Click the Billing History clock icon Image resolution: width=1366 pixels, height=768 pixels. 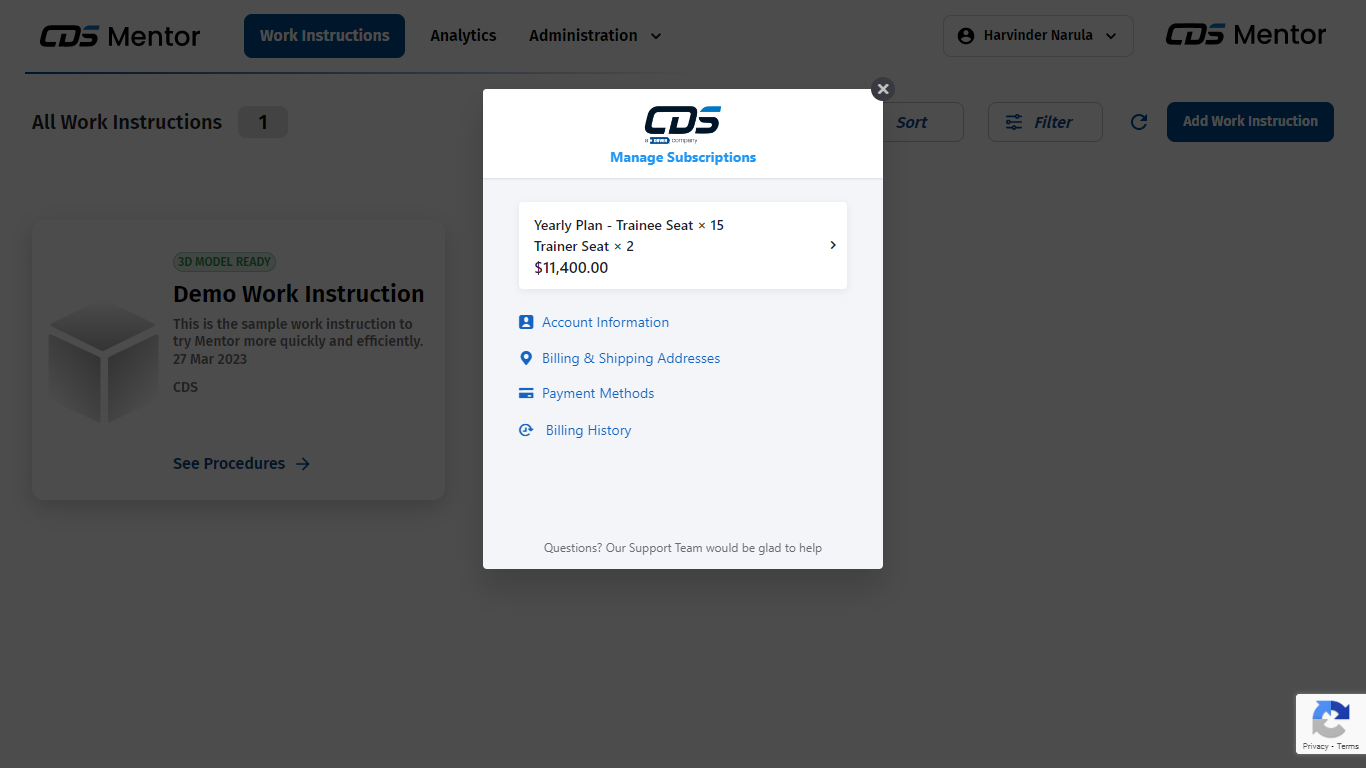click(526, 430)
